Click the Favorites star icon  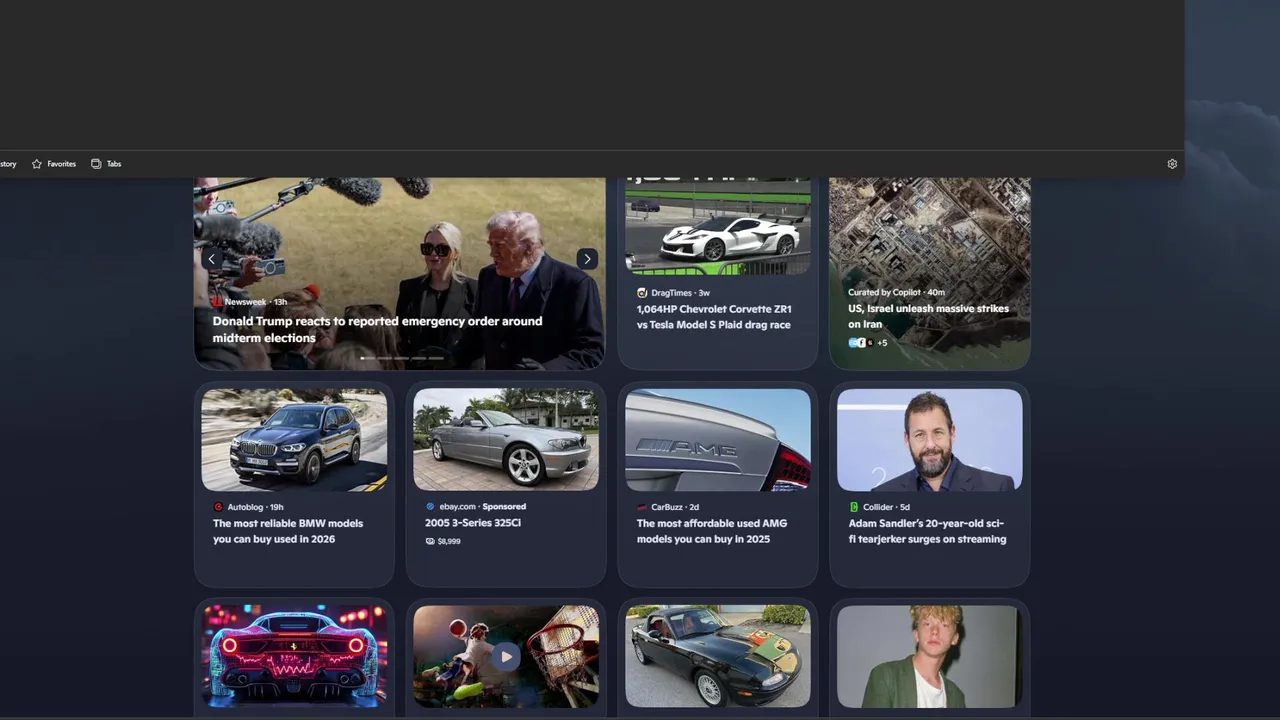point(37,164)
